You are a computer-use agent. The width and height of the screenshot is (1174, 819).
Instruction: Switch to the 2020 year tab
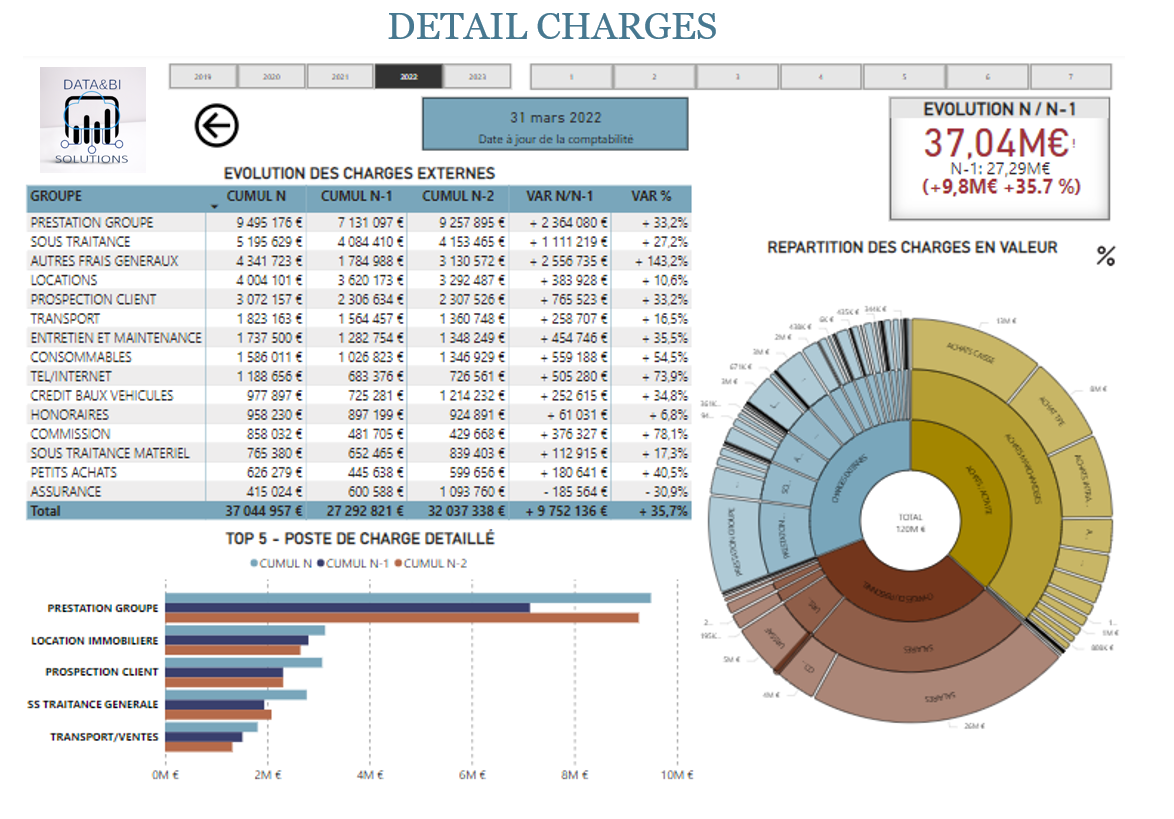pyautogui.click(x=272, y=75)
